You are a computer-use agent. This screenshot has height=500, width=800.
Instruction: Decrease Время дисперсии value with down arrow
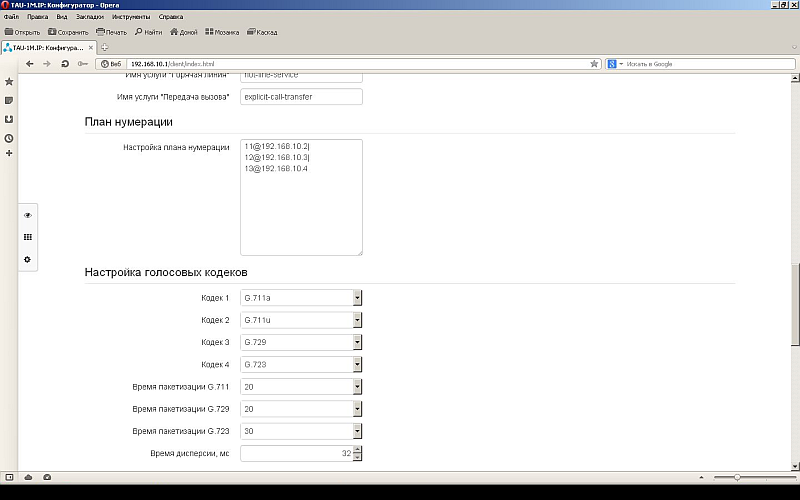point(357,457)
